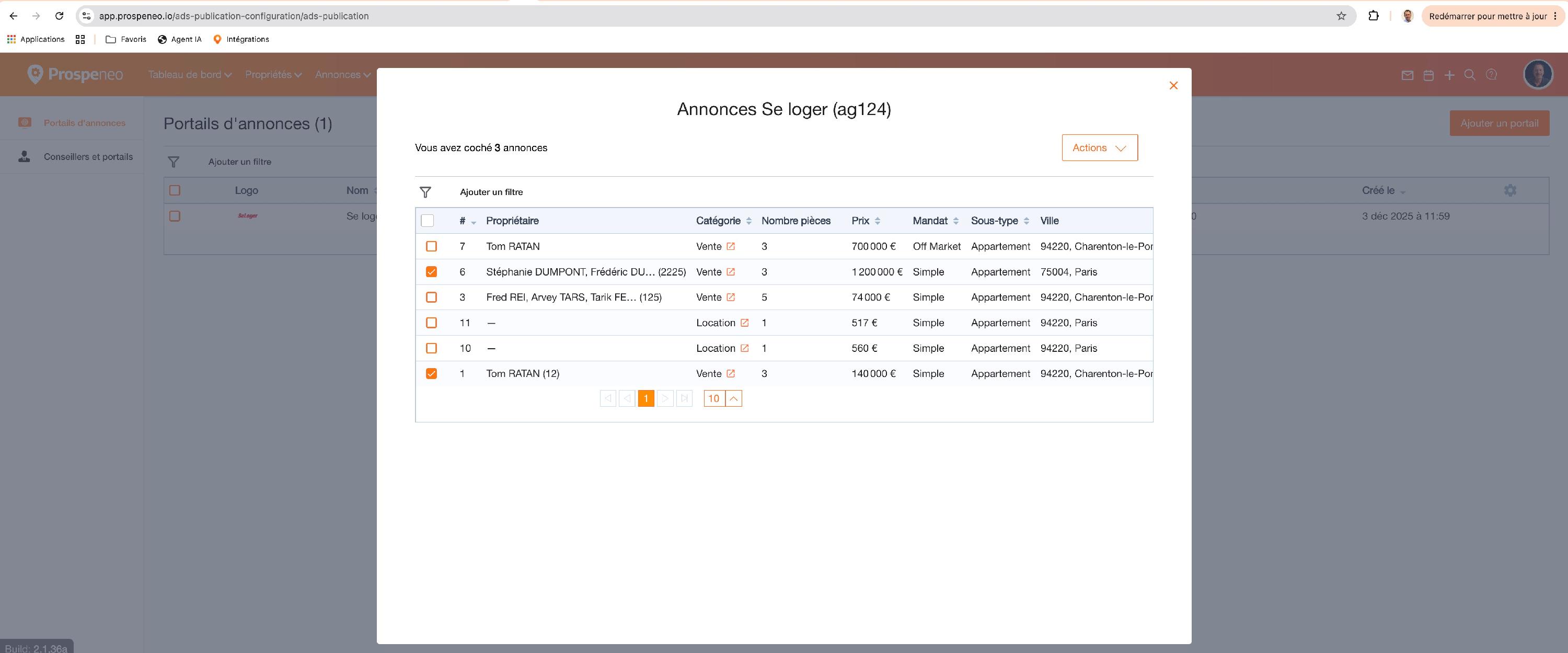Open external link icon for row 1 Vente
This screenshot has width=1568, height=653.
tap(731, 373)
